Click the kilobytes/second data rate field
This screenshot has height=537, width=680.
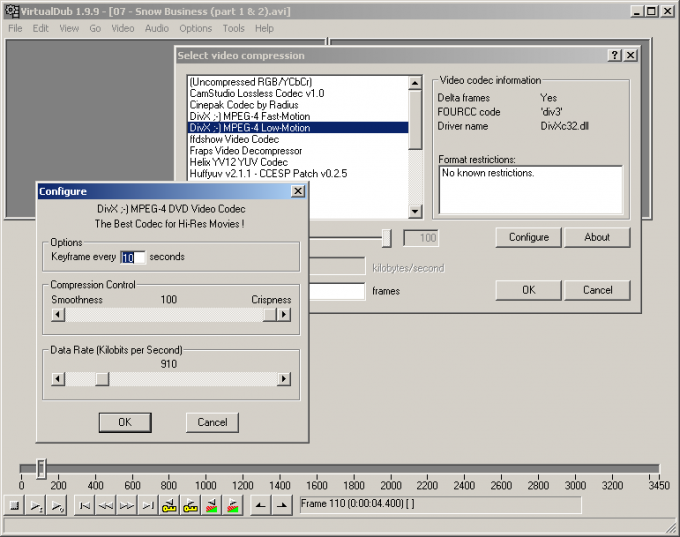click(x=337, y=266)
